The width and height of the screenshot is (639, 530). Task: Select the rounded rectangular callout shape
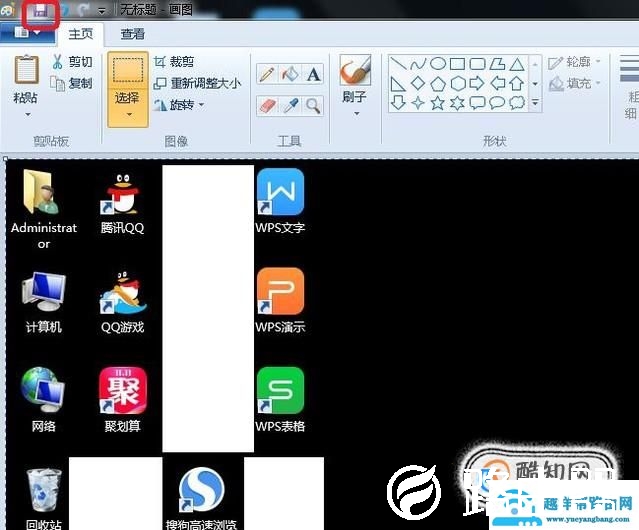point(477,103)
